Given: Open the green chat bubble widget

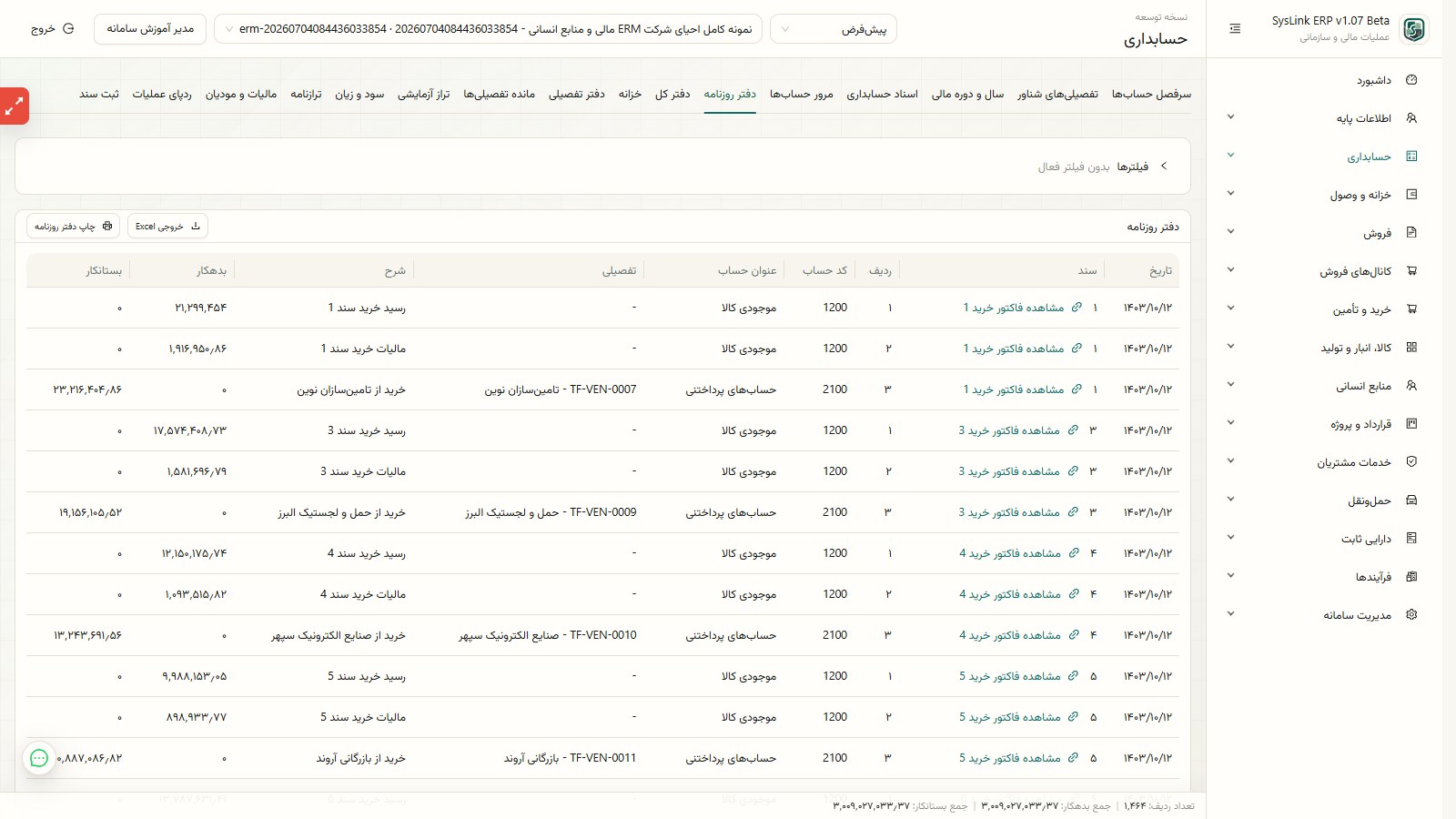Looking at the screenshot, I should tap(39, 758).
